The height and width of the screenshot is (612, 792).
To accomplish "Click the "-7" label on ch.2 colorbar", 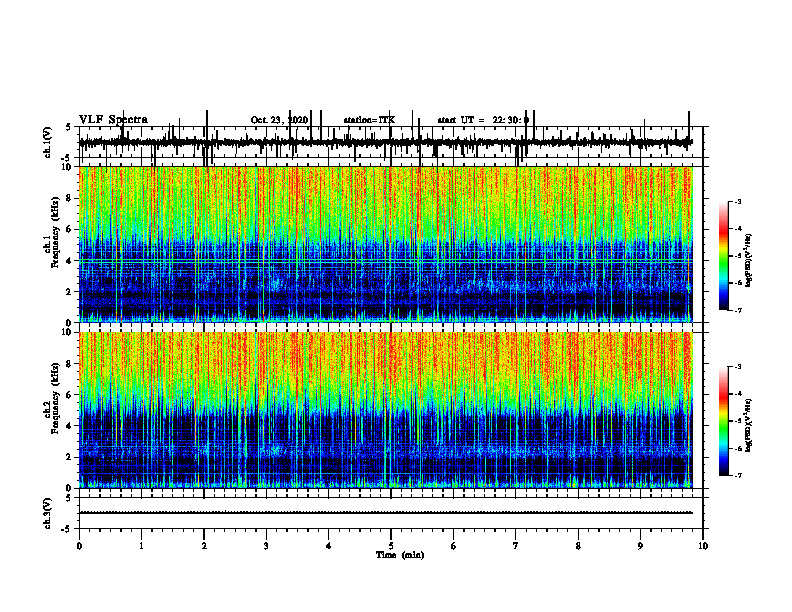I will 738,475.
